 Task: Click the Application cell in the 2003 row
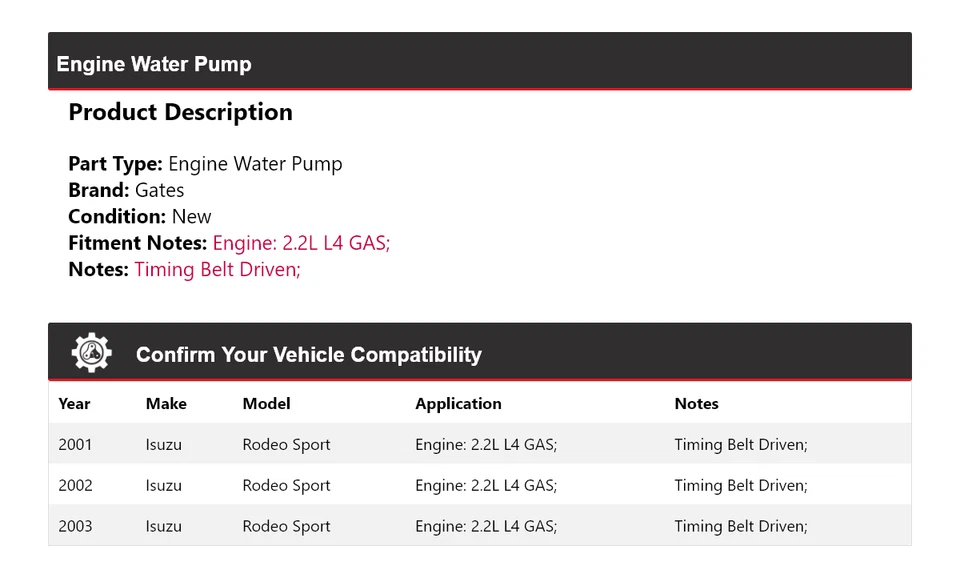(486, 527)
